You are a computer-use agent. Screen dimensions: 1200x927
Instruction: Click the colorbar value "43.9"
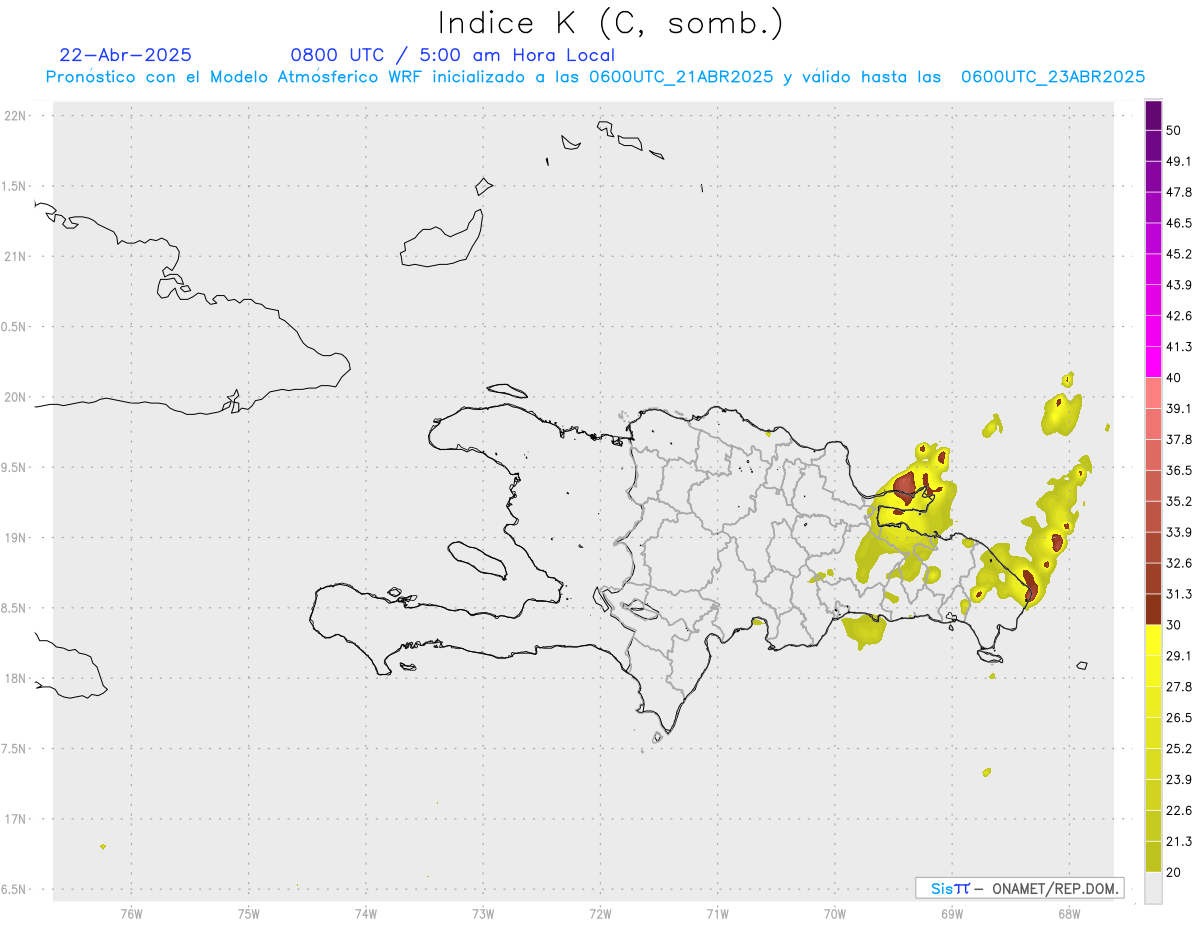tap(1179, 285)
